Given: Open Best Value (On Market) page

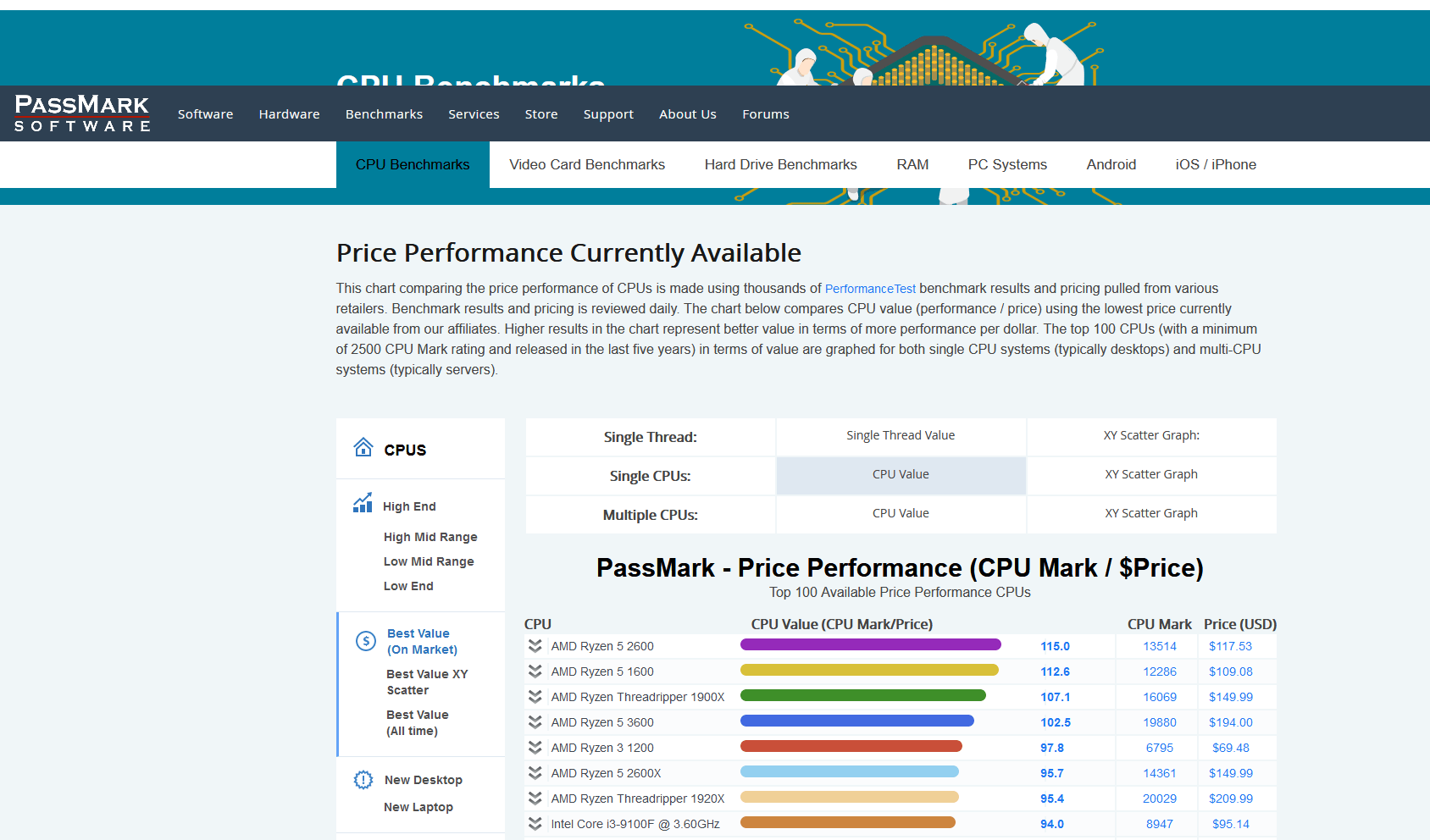Looking at the screenshot, I should pyautogui.click(x=422, y=641).
